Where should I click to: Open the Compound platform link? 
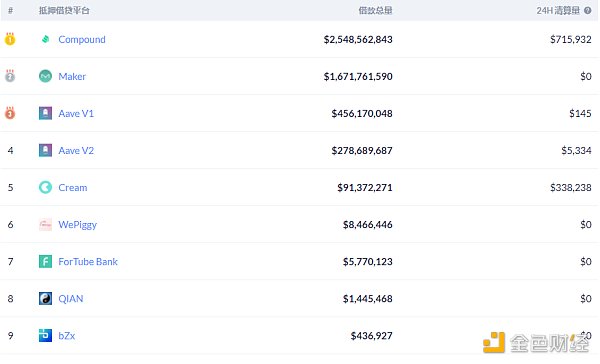pyautogui.click(x=82, y=39)
